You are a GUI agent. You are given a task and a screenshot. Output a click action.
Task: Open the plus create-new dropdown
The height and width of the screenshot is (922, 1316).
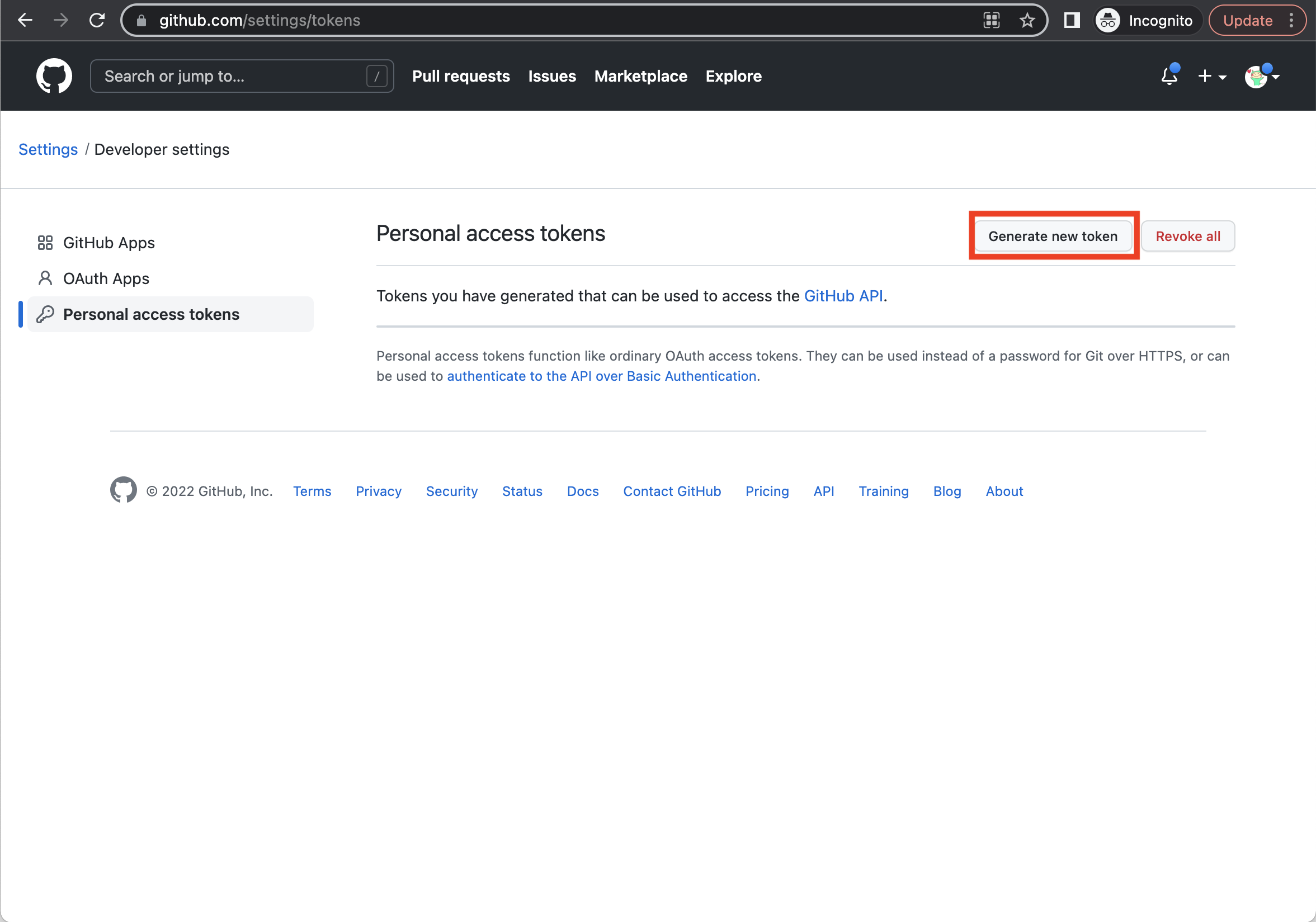(1211, 76)
